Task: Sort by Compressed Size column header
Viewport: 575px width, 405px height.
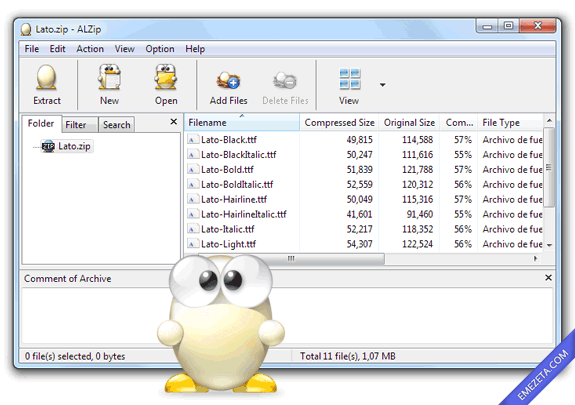Action: tap(339, 123)
